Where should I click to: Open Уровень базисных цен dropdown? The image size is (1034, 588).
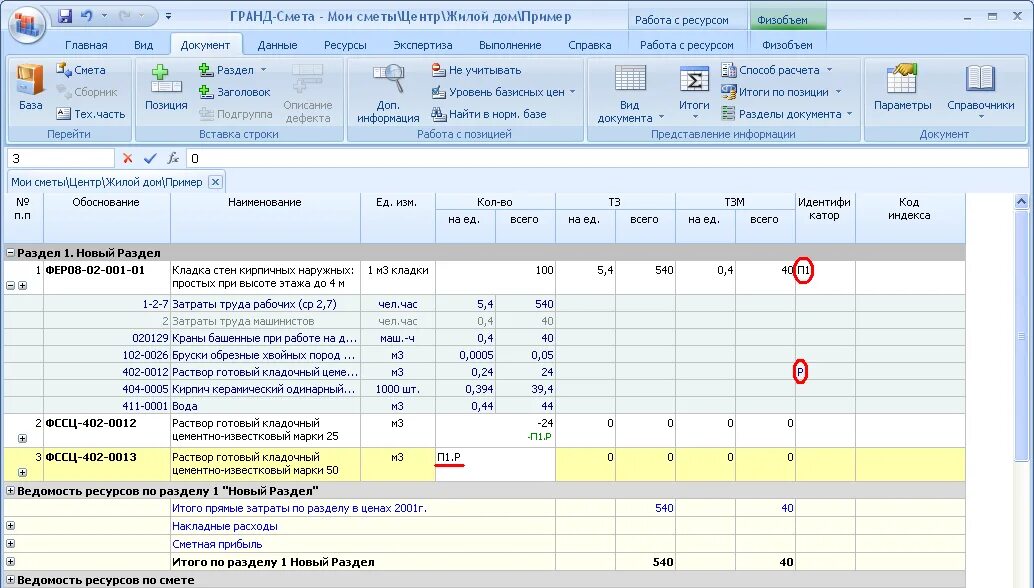572,92
